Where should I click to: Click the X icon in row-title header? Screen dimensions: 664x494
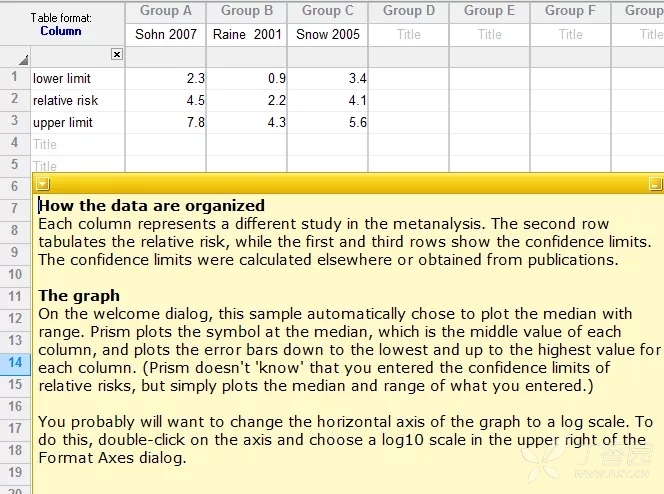[117, 54]
